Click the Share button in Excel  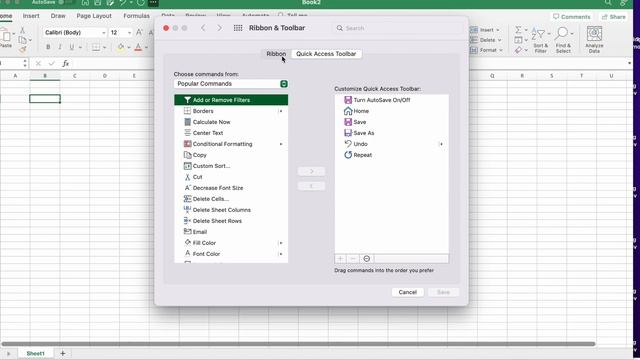pos(613,17)
